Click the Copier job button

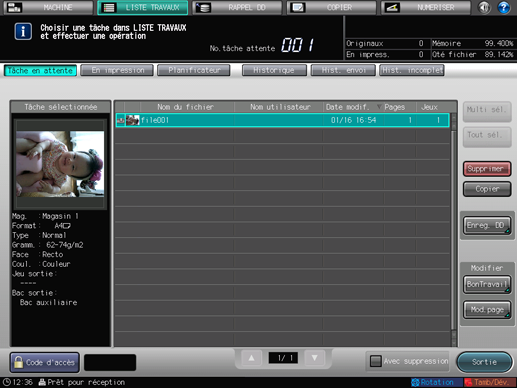tap(487, 189)
